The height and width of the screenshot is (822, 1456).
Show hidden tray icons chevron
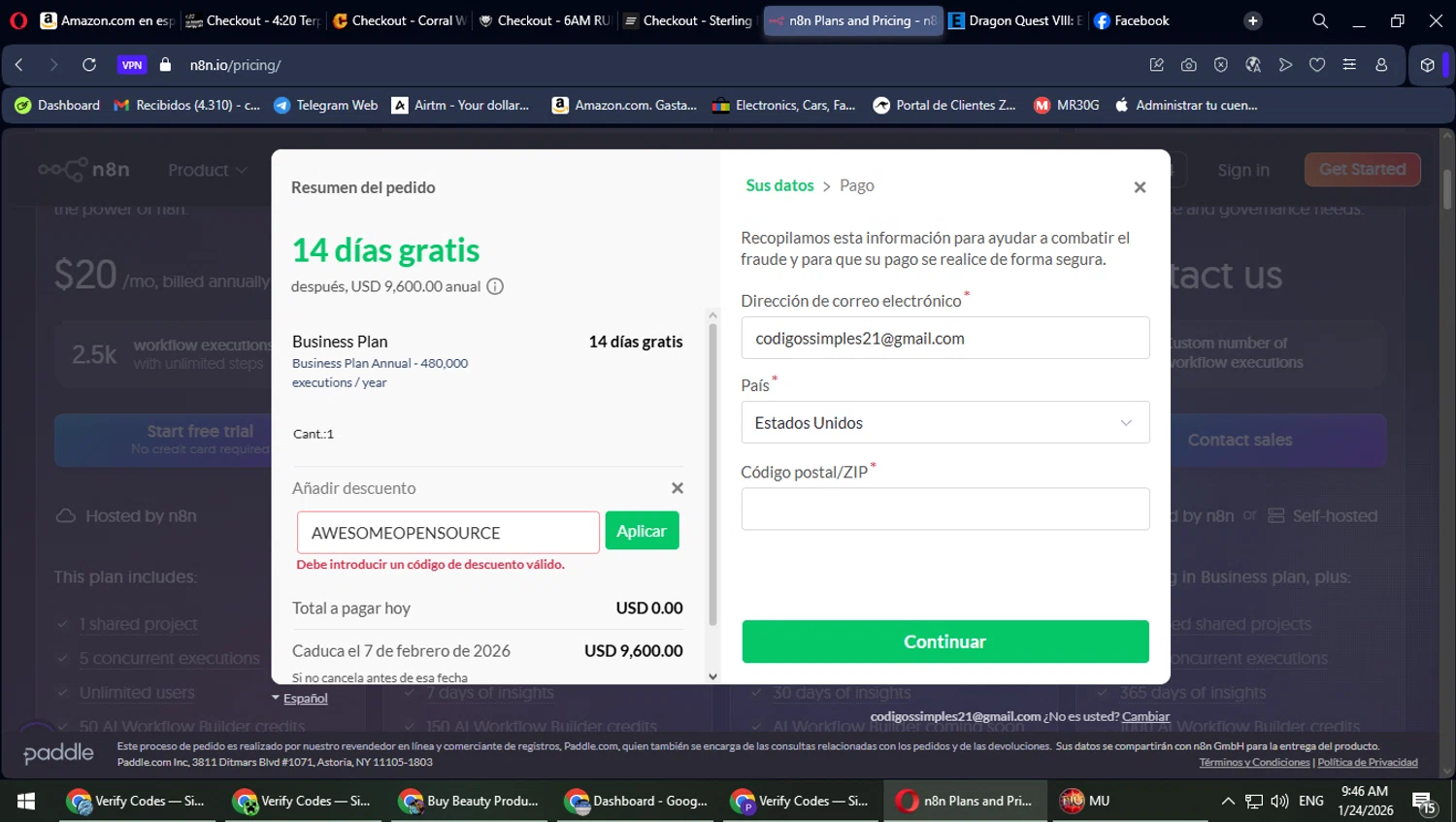click(1228, 801)
